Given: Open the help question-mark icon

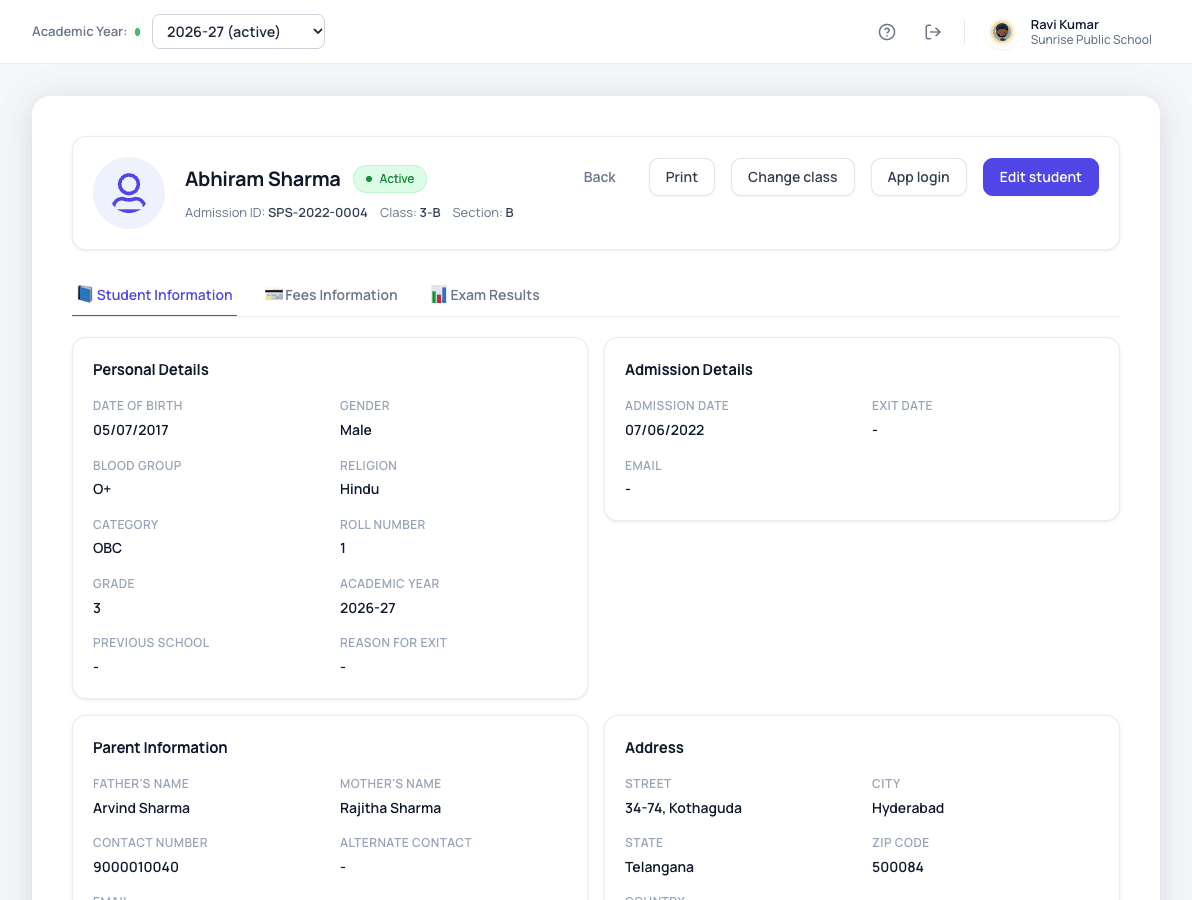Looking at the screenshot, I should 886,32.
